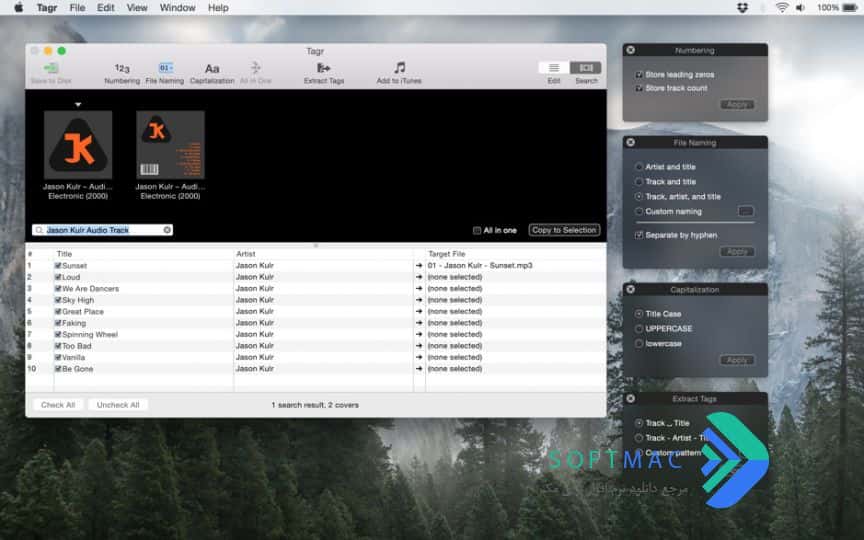This screenshot has width=864, height=540.
Task: Apply the File Naming settings
Action: click(x=737, y=252)
